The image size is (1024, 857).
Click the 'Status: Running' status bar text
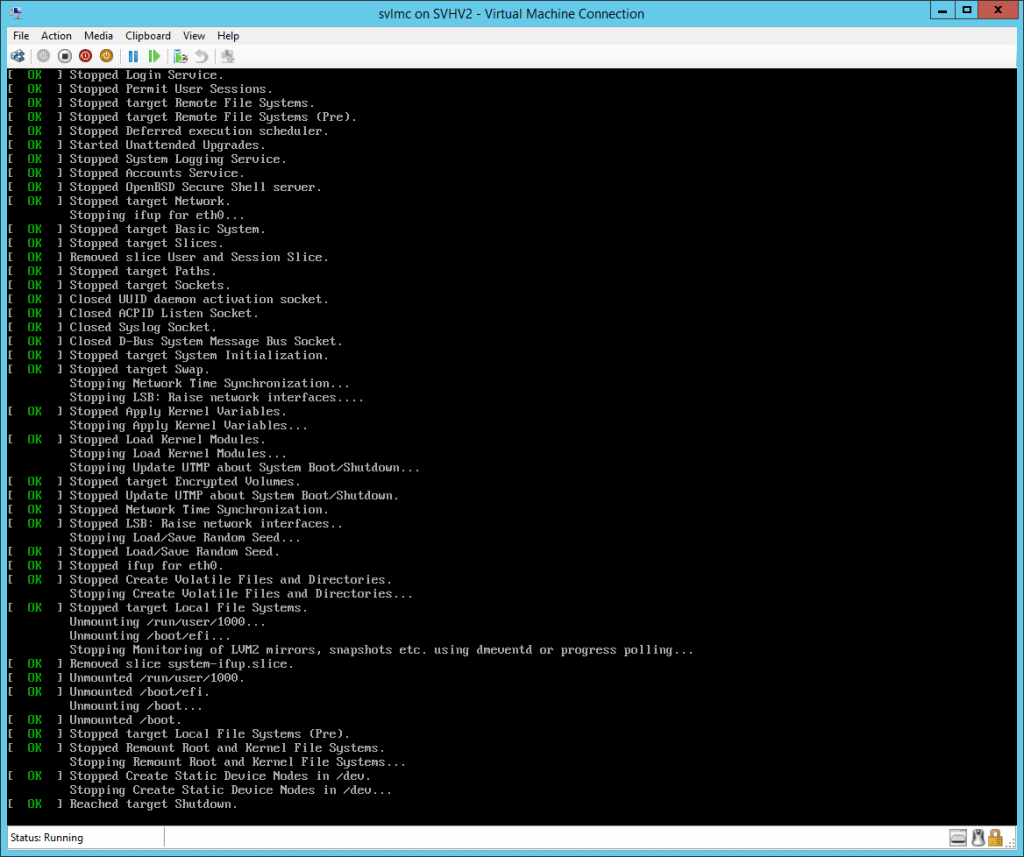coord(46,837)
